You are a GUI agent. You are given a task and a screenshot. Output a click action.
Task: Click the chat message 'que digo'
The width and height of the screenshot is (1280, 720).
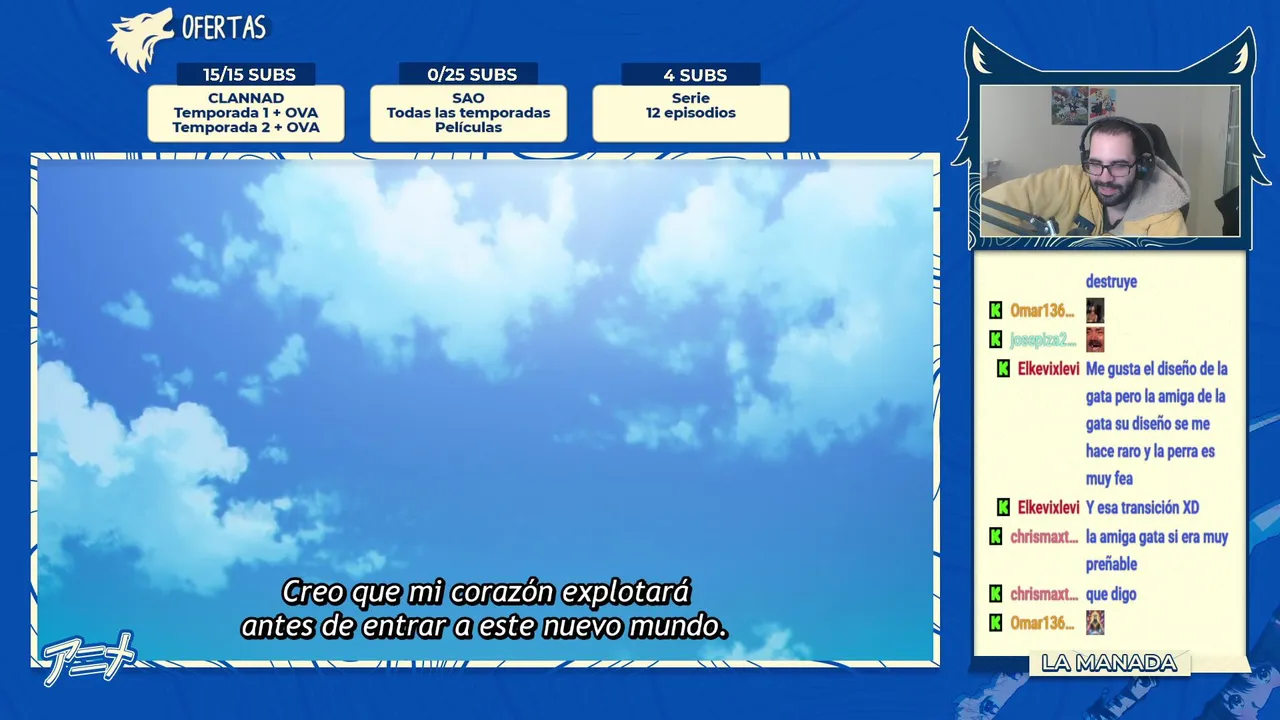pos(1111,594)
